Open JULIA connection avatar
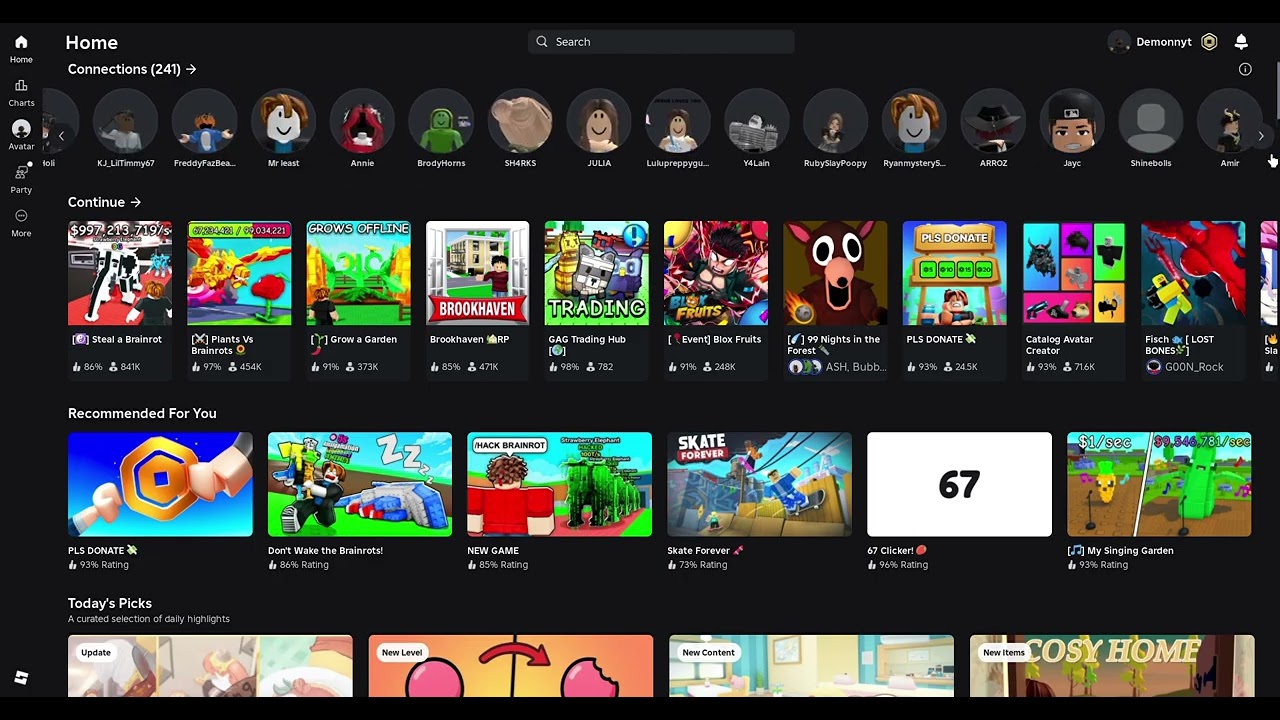This screenshot has width=1280, height=720. pyautogui.click(x=599, y=121)
